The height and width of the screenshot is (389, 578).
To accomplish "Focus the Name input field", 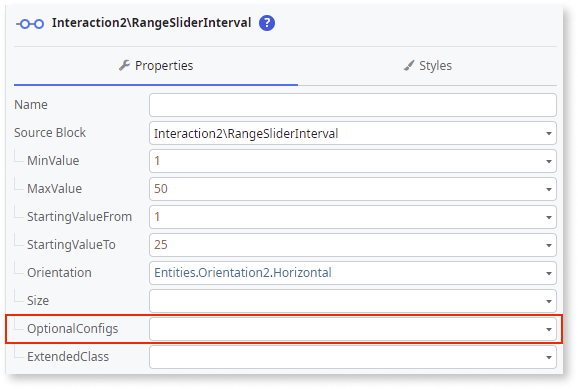I will tap(353, 105).
